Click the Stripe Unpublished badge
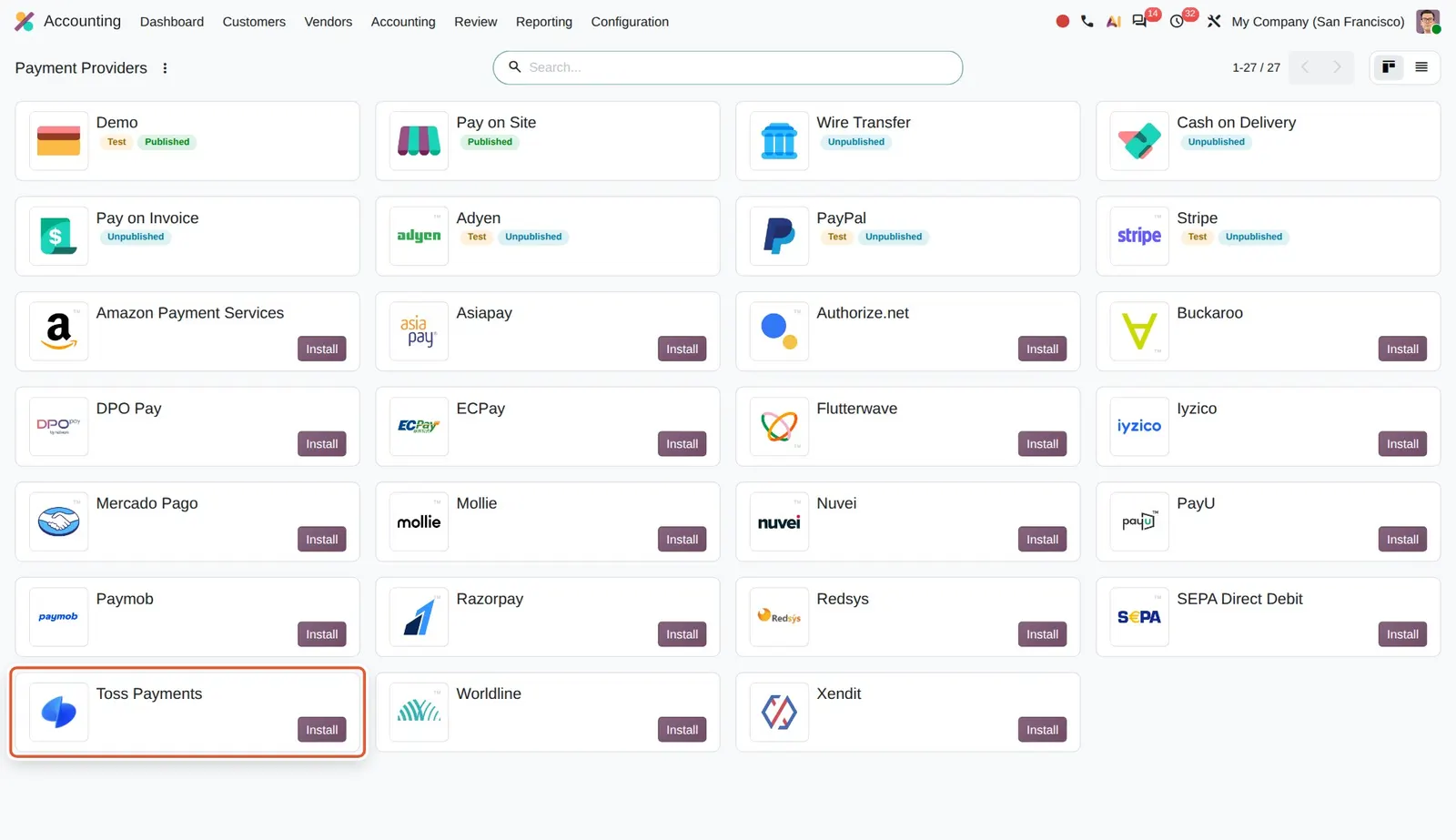 (1254, 237)
